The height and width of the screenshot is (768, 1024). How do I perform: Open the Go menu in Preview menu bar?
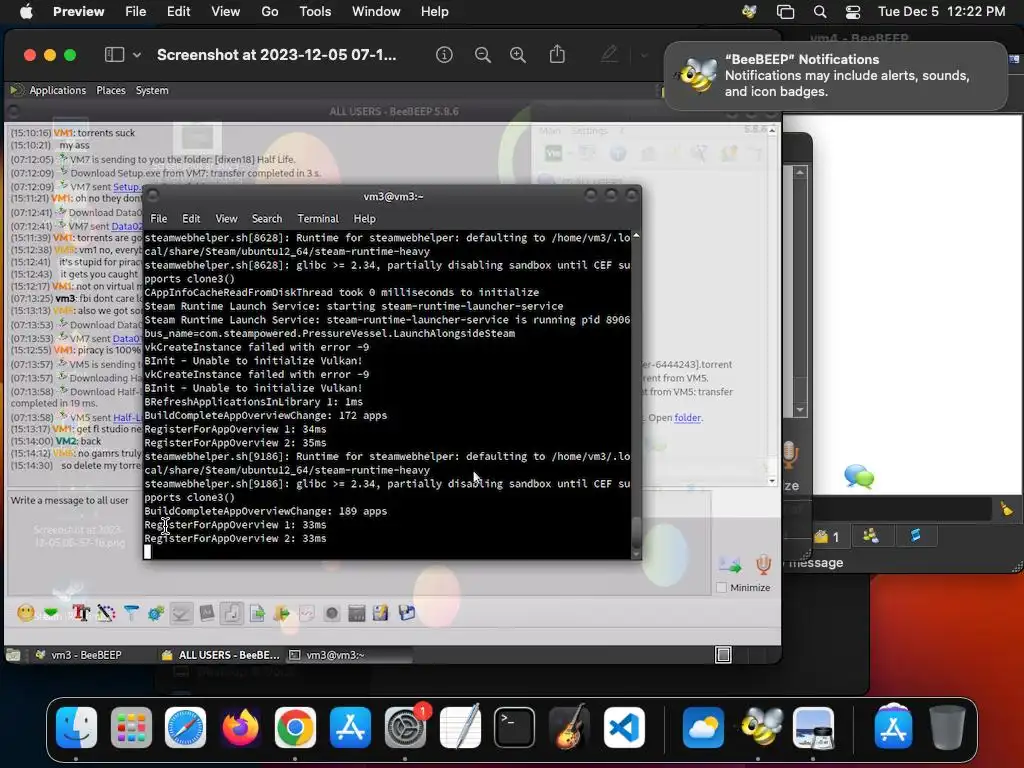pyautogui.click(x=270, y=12)
